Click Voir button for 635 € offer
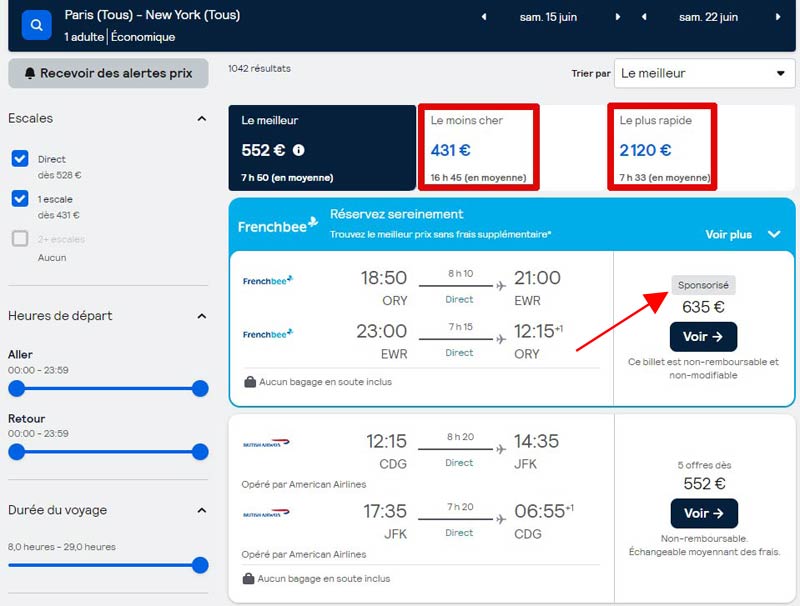800x606 pixels. pyautogui.click(x=703, y=337)
